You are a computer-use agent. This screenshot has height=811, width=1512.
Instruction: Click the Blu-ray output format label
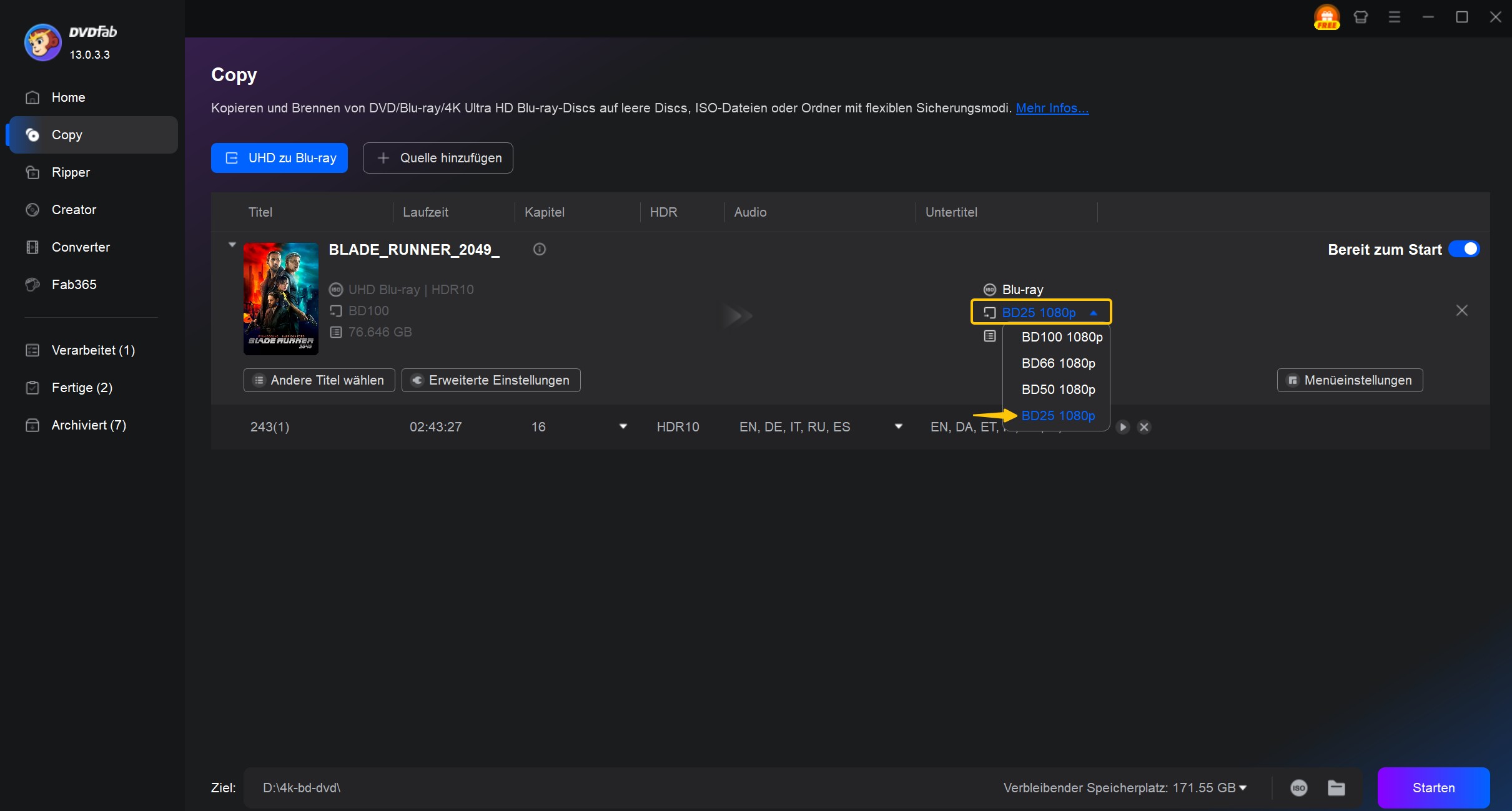pyautogui.click(x=1022, y=290)
